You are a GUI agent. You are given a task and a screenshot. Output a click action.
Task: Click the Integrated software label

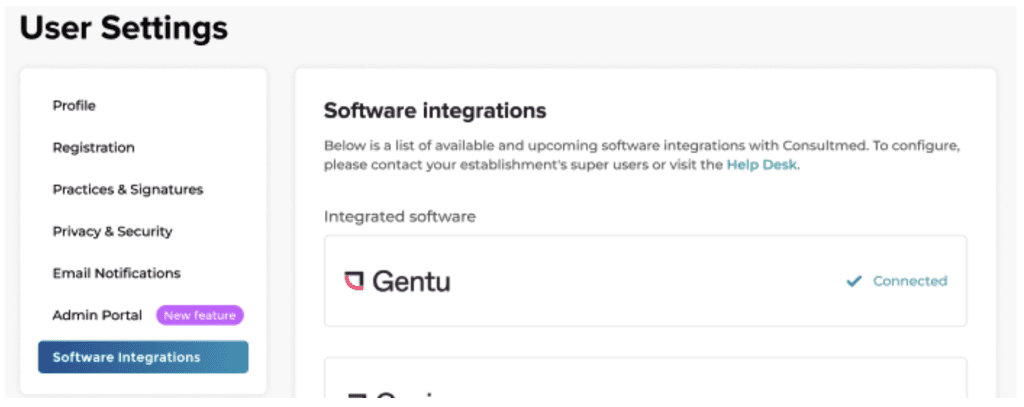[x=400, y=216]
